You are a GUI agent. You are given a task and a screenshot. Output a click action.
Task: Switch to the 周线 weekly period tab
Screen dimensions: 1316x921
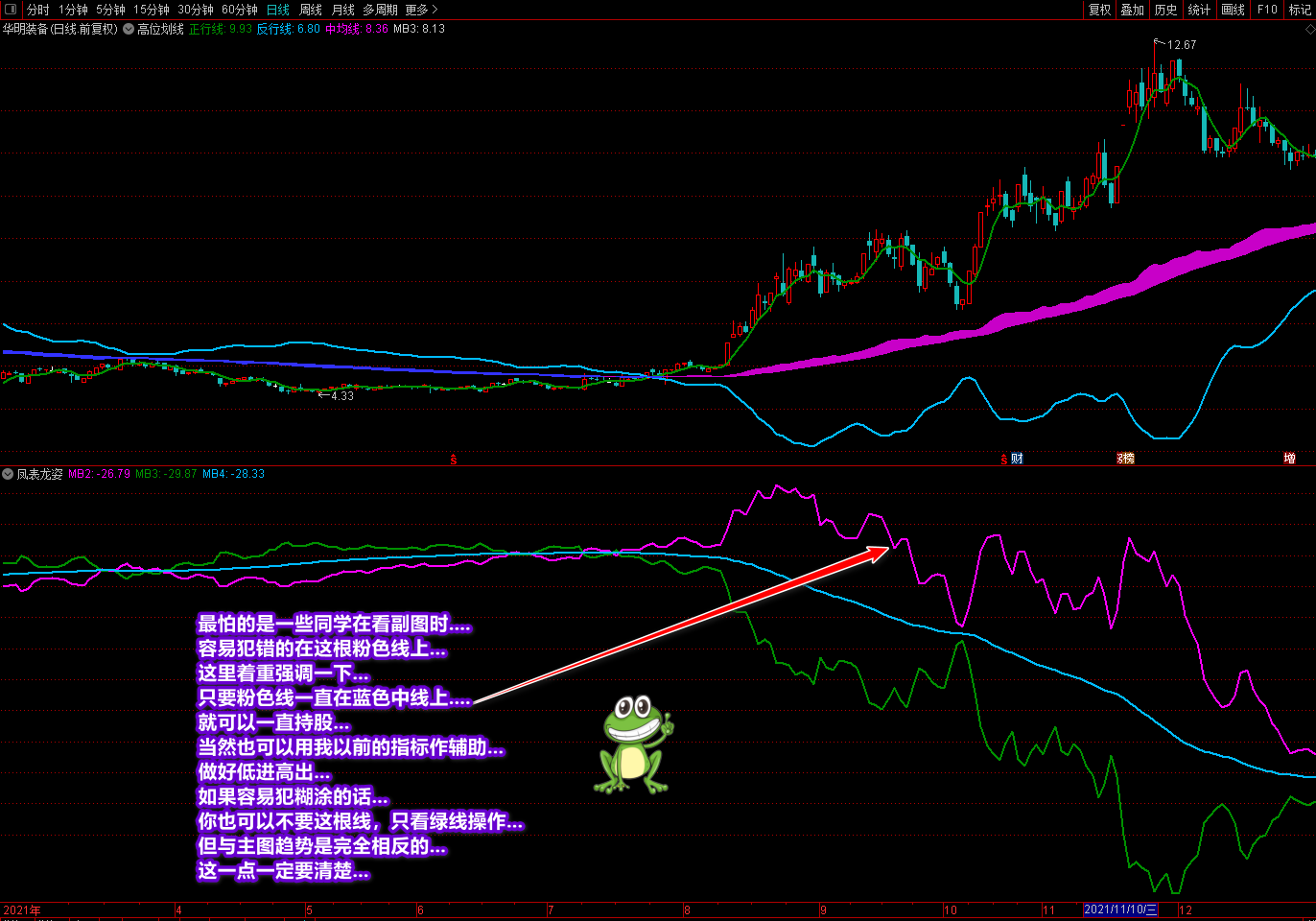click(311, 10)
